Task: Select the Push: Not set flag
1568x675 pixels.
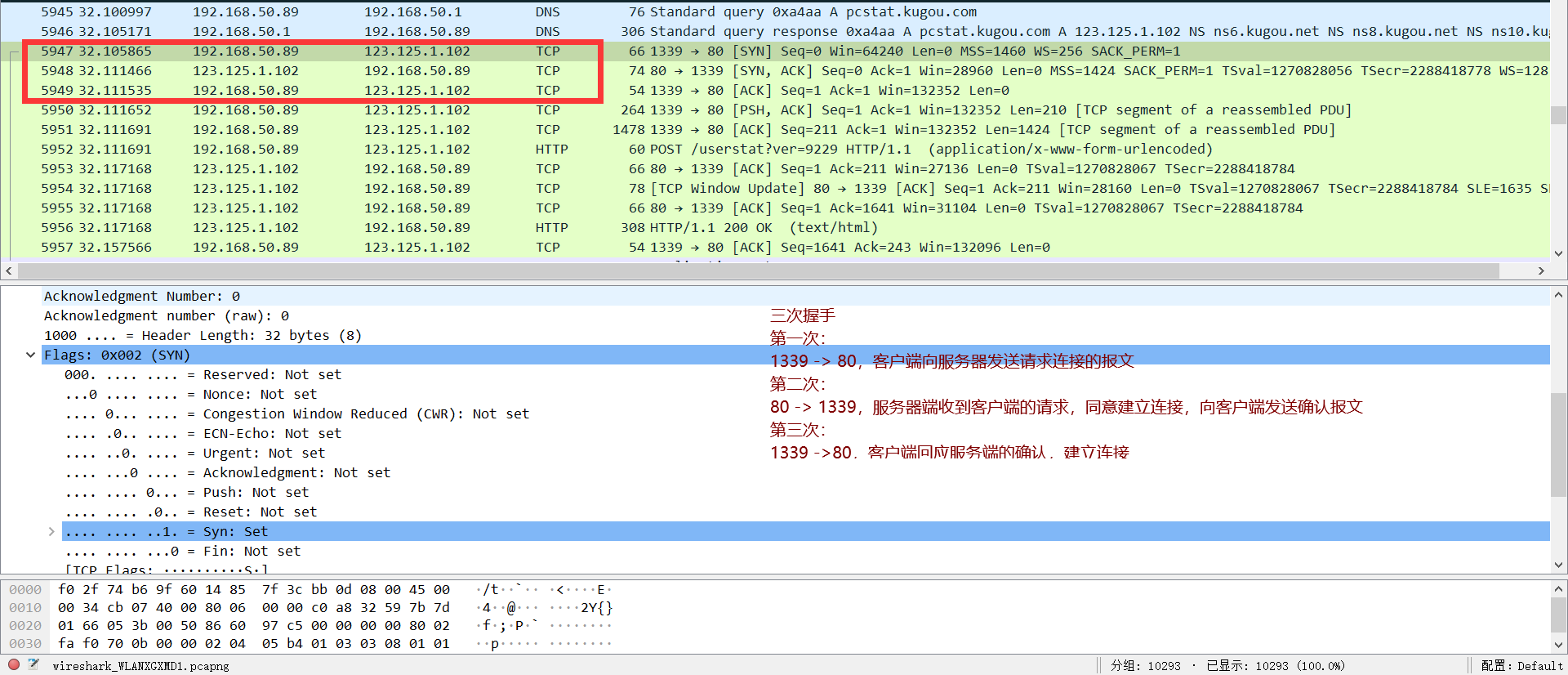Action: click(186, 492)
